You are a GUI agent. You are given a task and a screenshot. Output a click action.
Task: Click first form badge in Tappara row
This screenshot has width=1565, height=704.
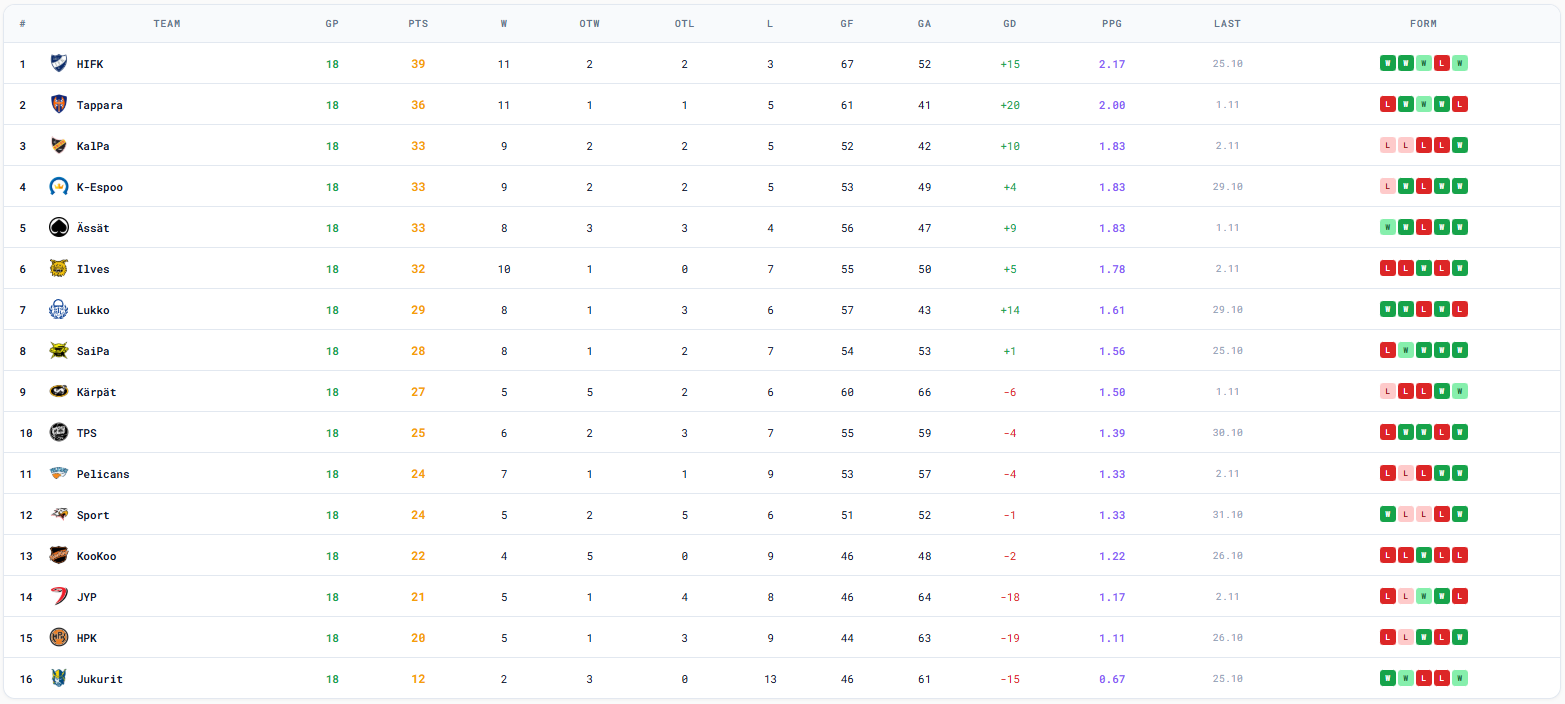[1388, 105]
